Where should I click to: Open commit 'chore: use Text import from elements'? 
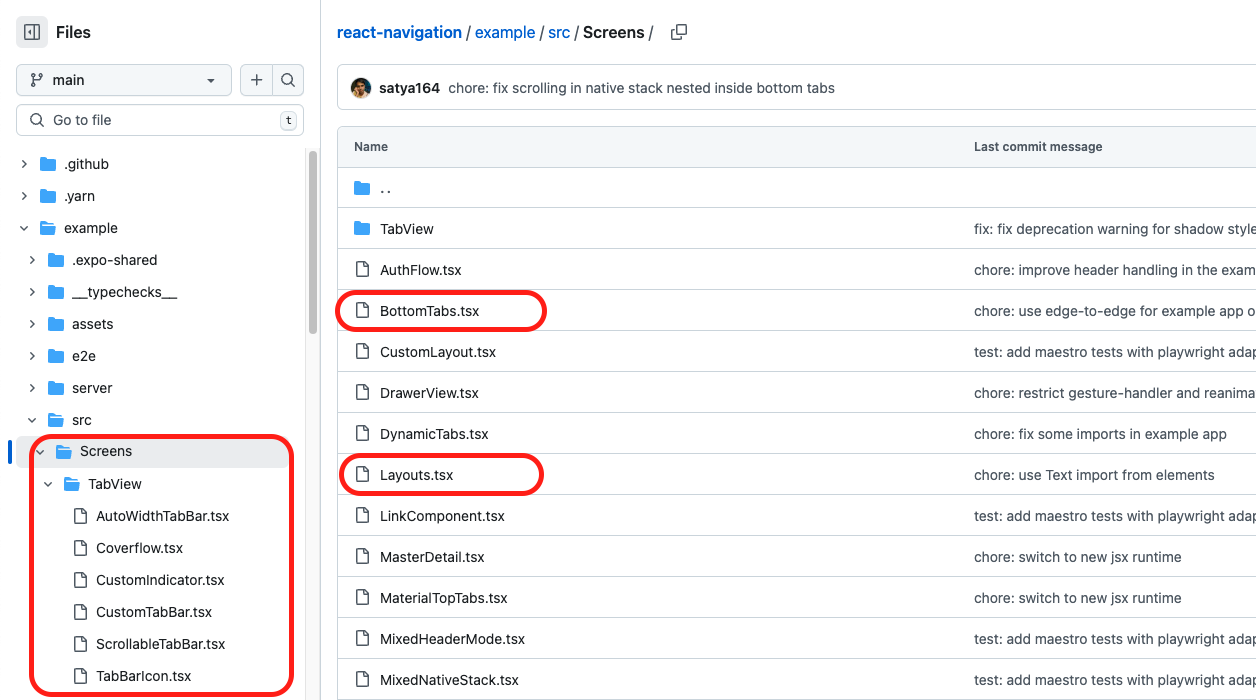click(x=1094, y=475)
